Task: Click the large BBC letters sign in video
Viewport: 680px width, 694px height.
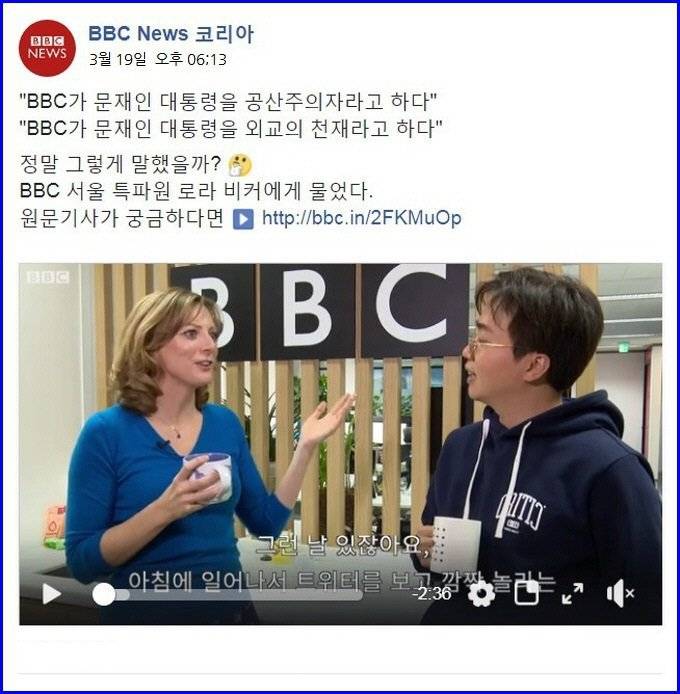Action: pos(320,309)
